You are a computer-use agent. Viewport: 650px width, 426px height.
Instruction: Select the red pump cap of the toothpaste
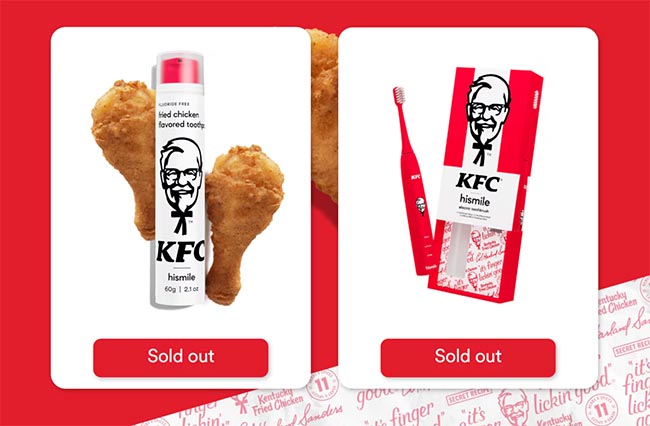coord(180,71)
